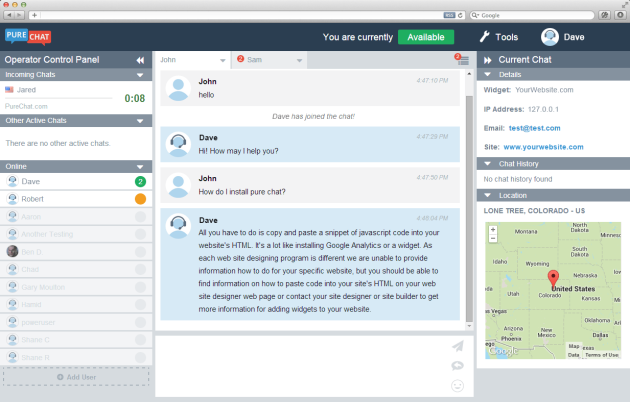The height and width of the screenshot is (402, 630).
Task: Click Dave's profile avatar in header
Action: coord(550,37)
